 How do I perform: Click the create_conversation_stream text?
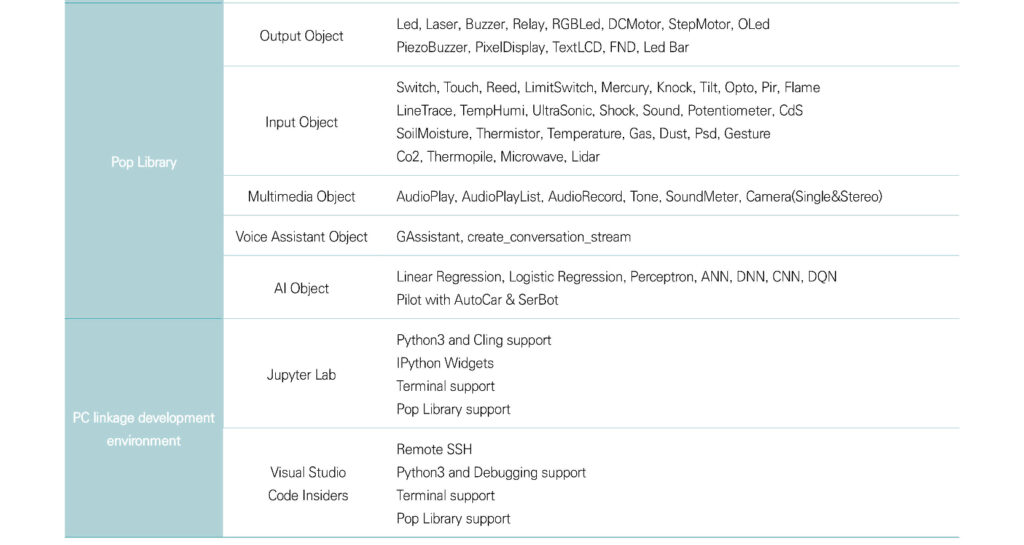(x=549, y=237)
